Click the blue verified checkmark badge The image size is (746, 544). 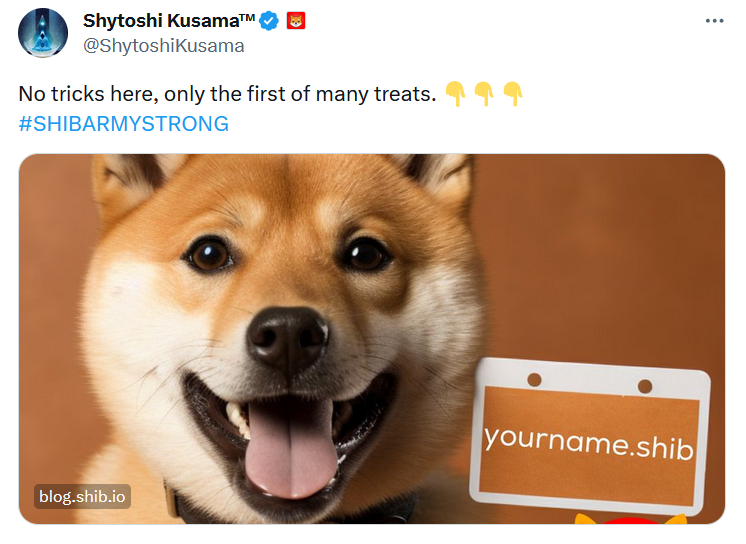pos(269,21)
